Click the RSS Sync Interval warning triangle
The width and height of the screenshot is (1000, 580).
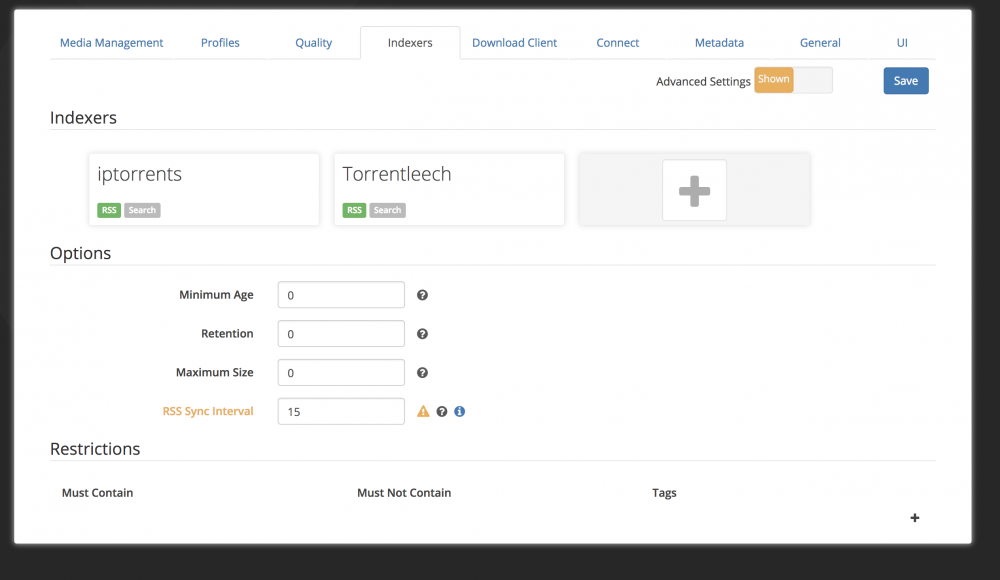click(423, 412)
